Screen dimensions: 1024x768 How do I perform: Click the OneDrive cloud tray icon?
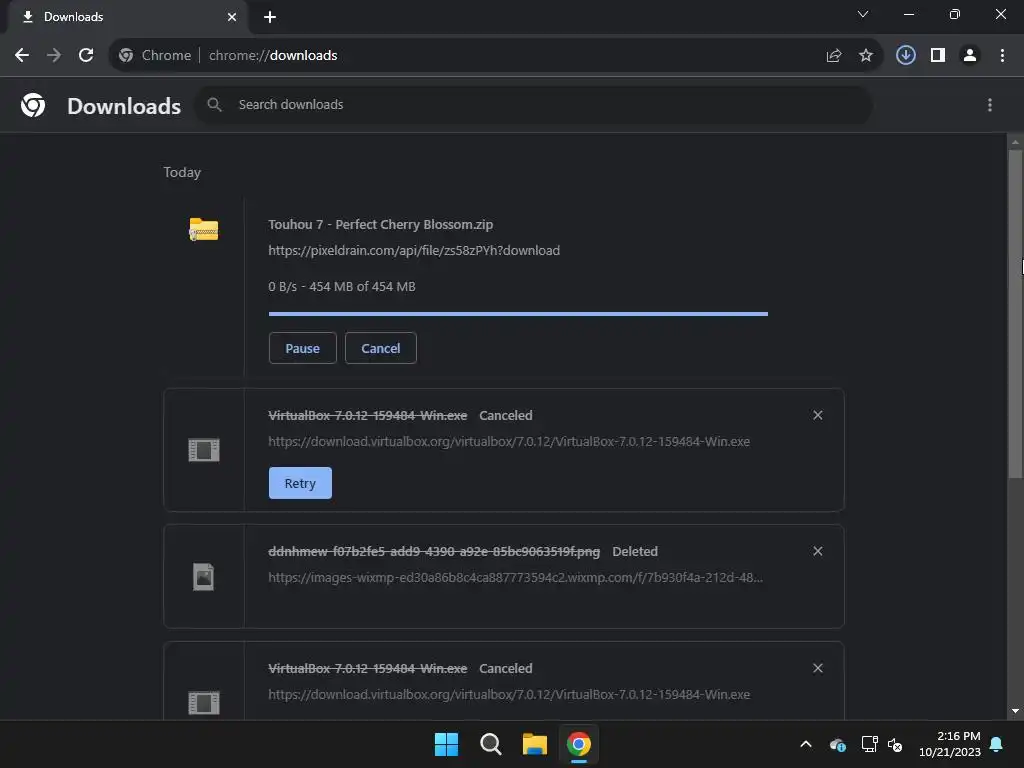coord(838,744)
